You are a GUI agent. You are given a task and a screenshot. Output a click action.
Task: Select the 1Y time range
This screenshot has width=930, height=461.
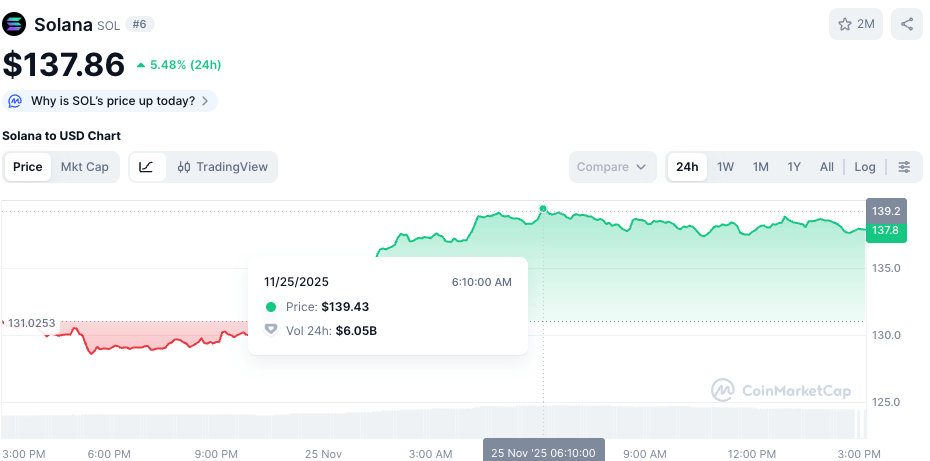tap(794, 167)
